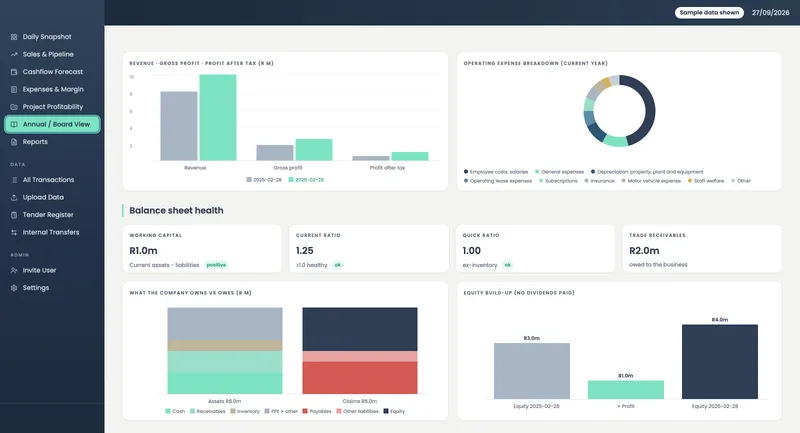This screenshot has height=433, width=800.
Task: Click the tall green 2026 Revenue bar
Action: [x=218, y=117]
